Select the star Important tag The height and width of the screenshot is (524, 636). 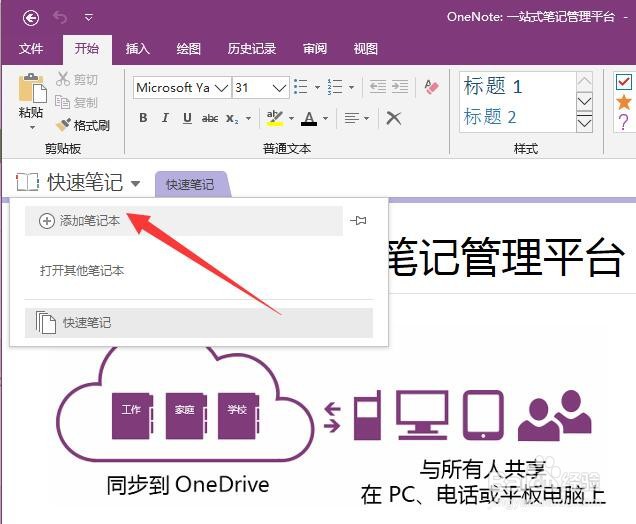click(623, 102)
